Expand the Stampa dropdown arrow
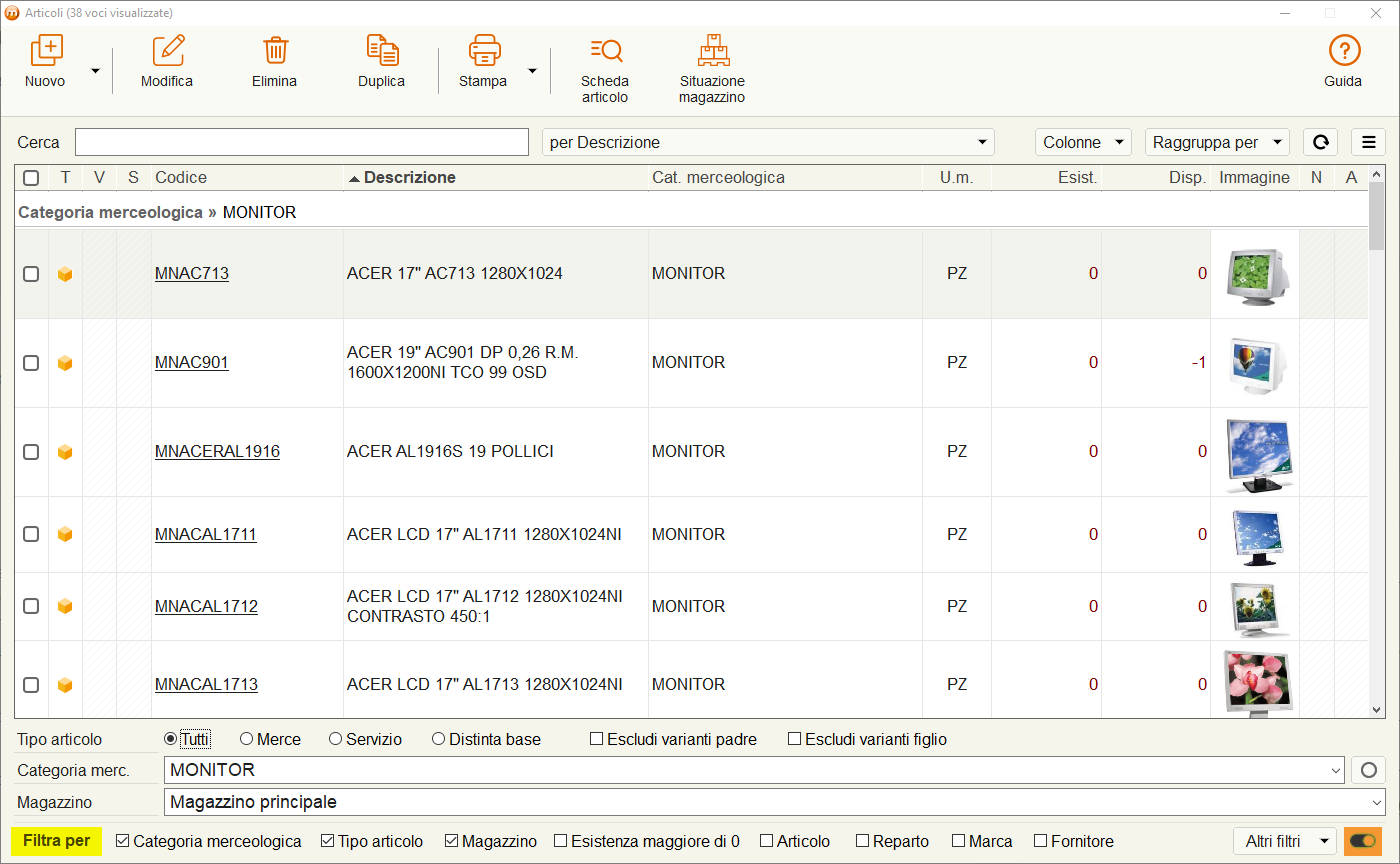This screenshot has width=1400, height=864. pos(532,71)
